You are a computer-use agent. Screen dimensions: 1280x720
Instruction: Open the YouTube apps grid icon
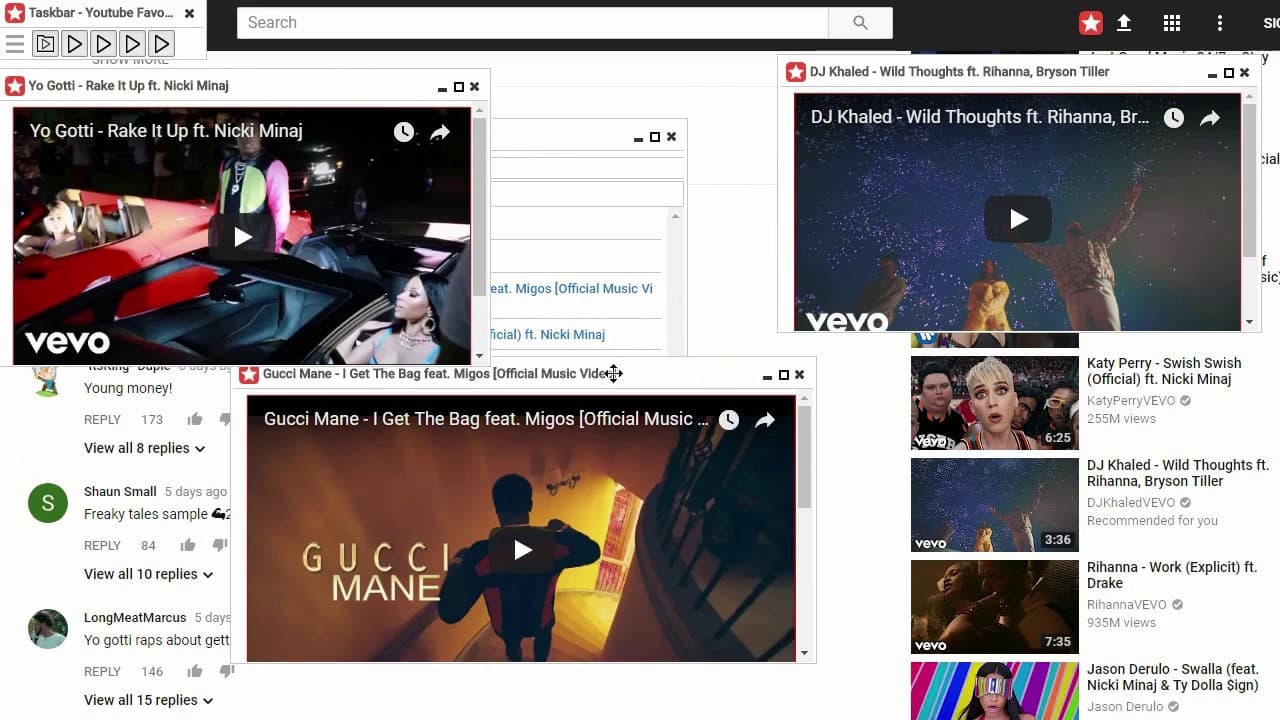tap(1172, 23)
